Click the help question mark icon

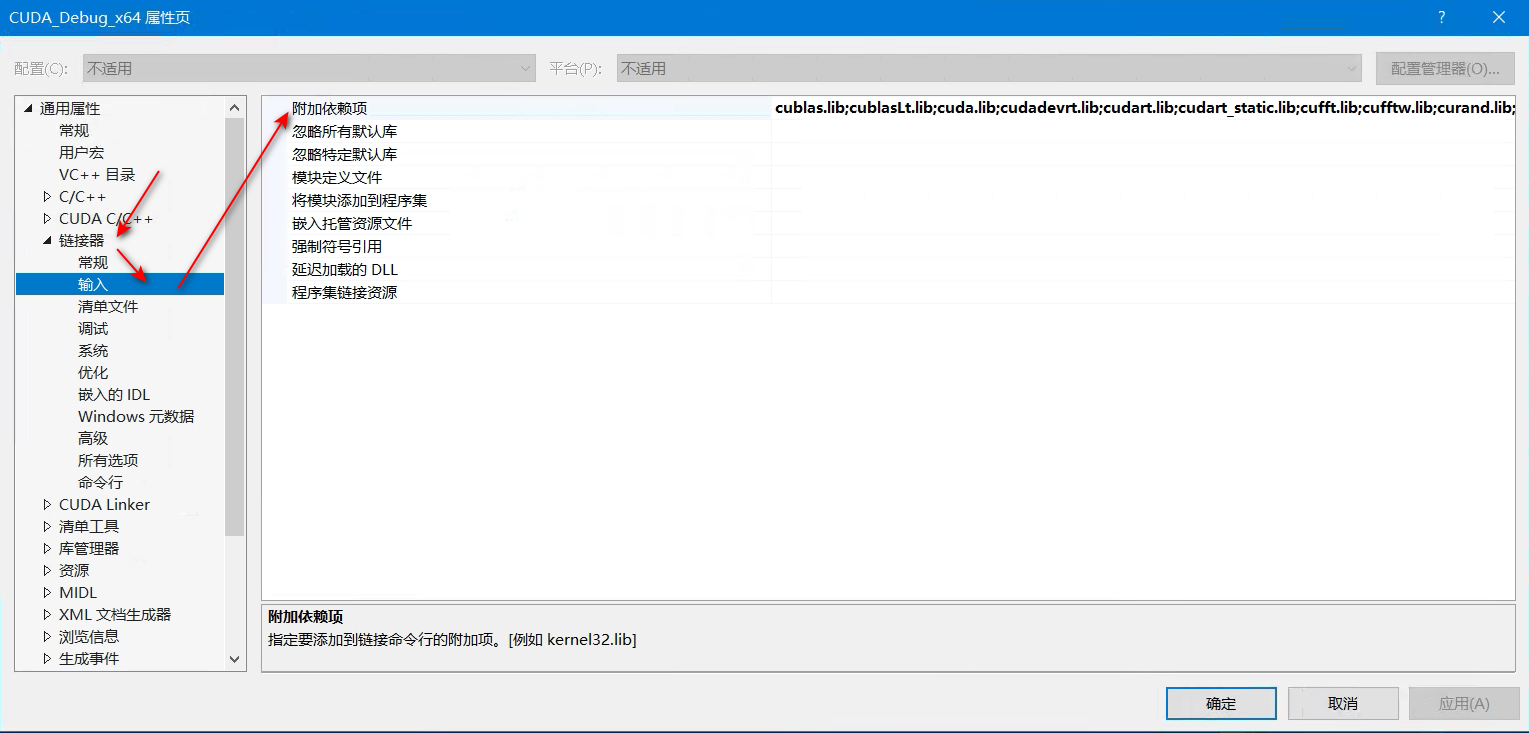[1440, 17]
